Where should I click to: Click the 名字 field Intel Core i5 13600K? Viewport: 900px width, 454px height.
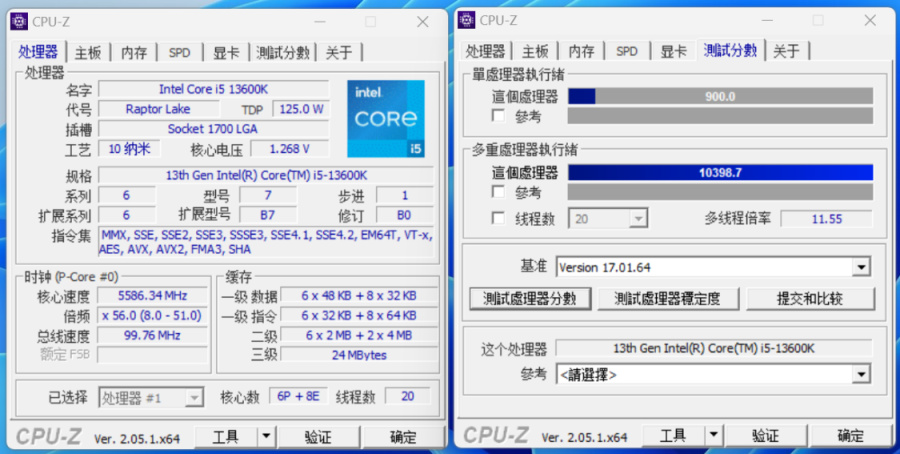pyautogui.click(x=214, y=89)
